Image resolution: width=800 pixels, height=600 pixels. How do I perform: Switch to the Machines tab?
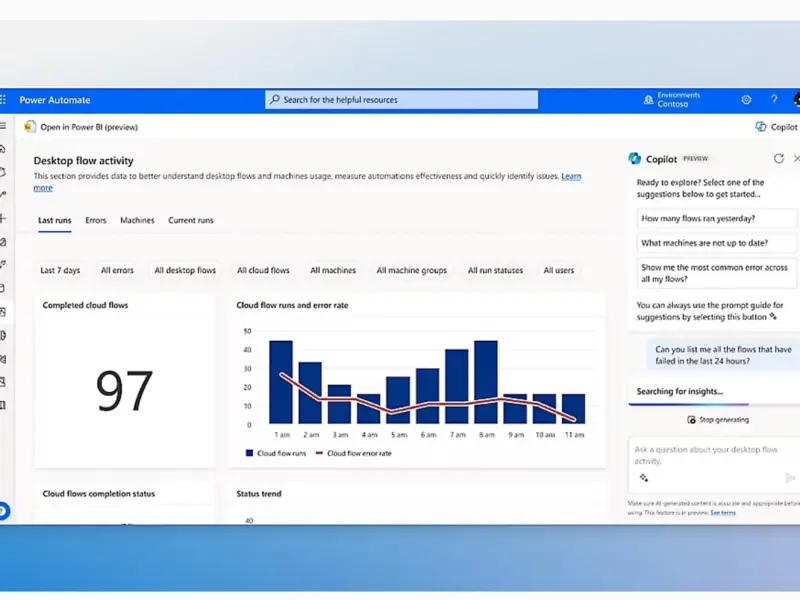pyautogui.click(x=137, y=220)
